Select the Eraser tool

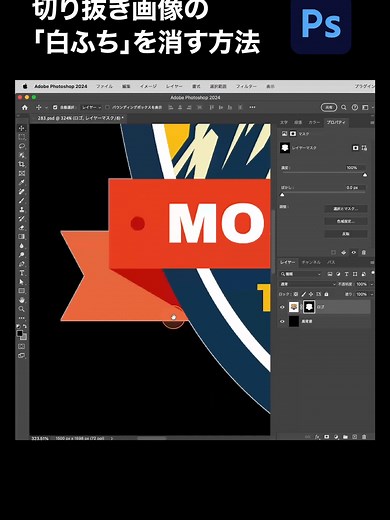22,228
